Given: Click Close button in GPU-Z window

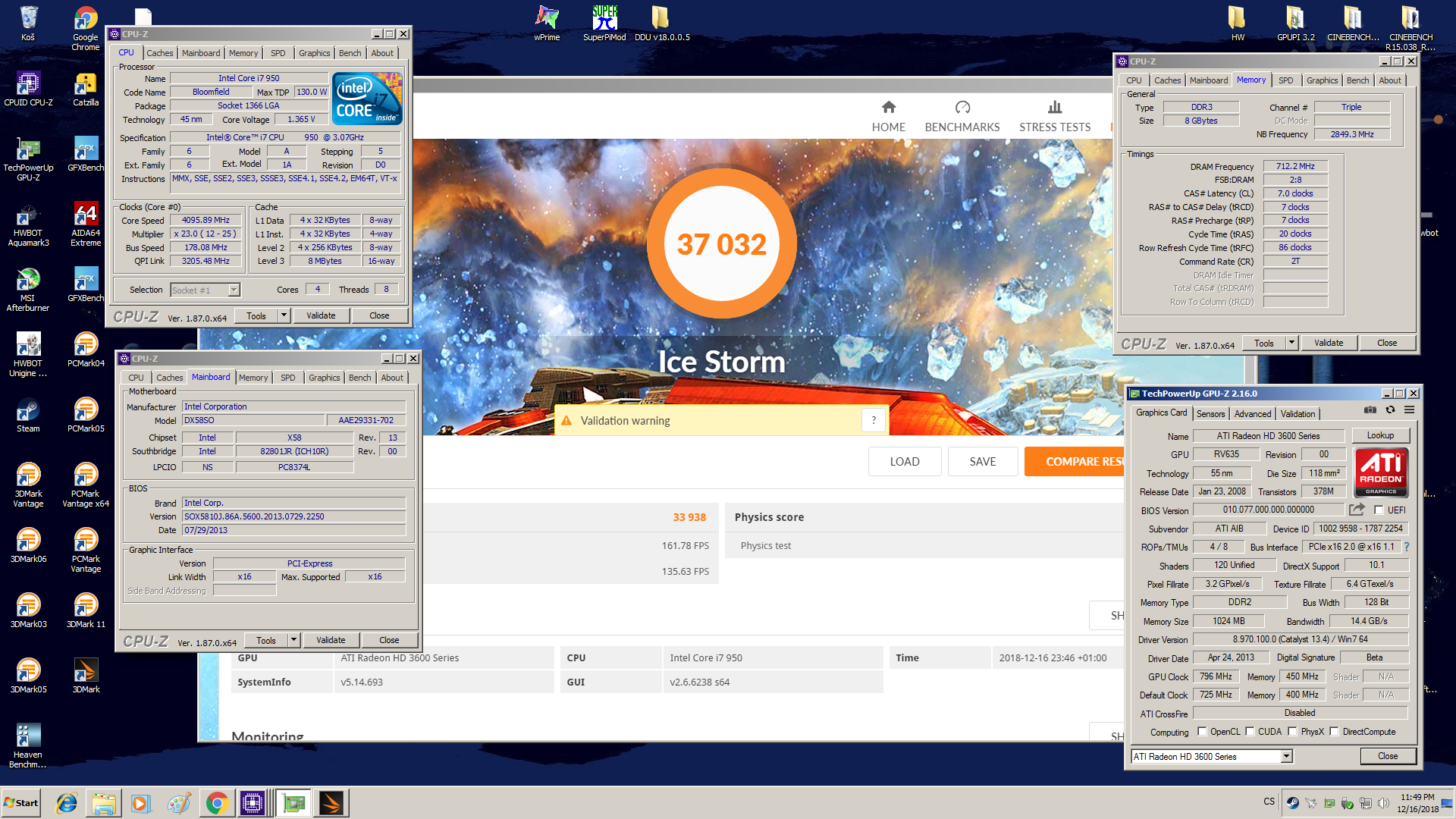Looking at the screenshot, I should tap(1388, 756).
